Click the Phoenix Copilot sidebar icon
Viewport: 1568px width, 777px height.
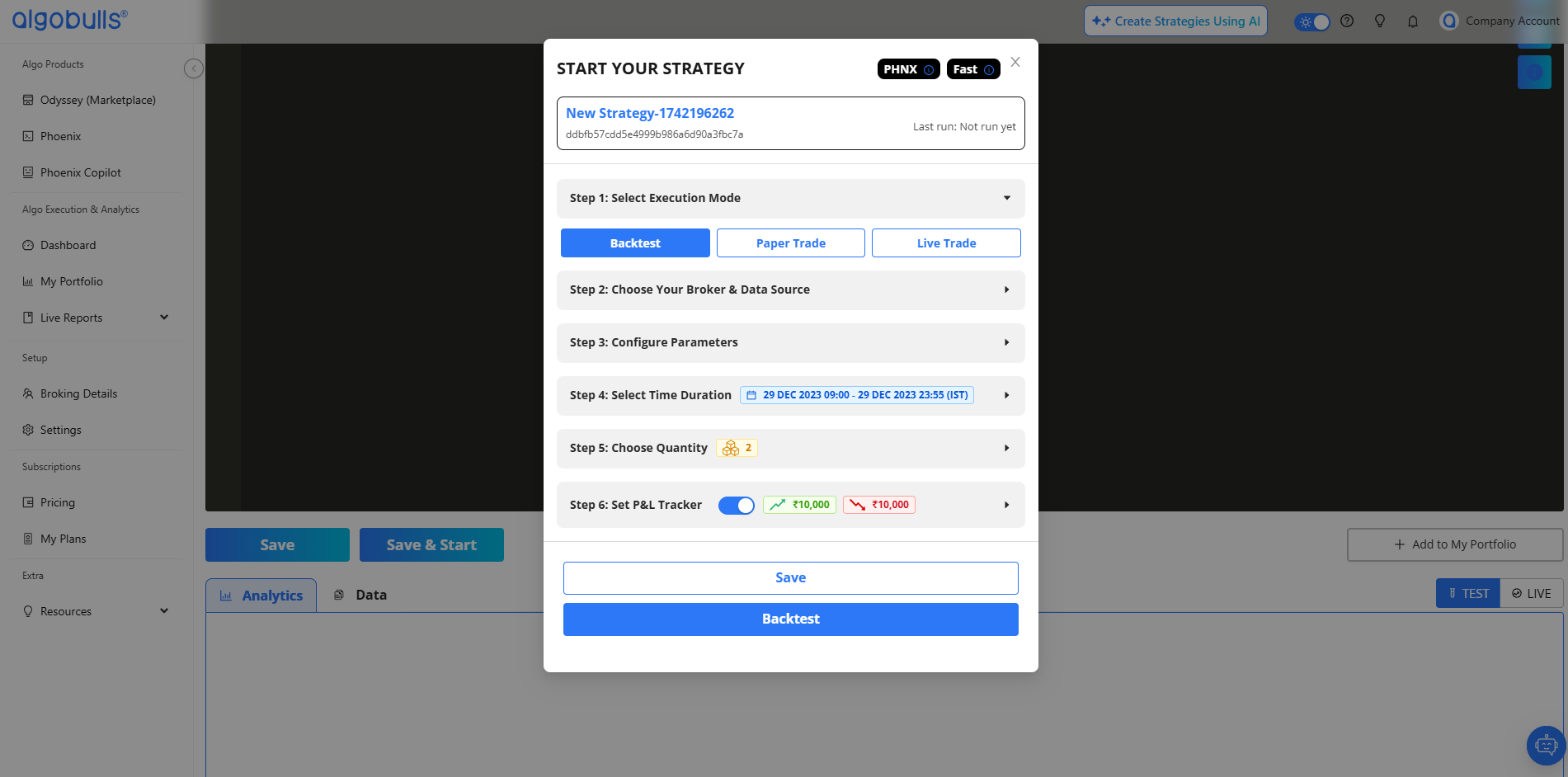pos(28,172)
